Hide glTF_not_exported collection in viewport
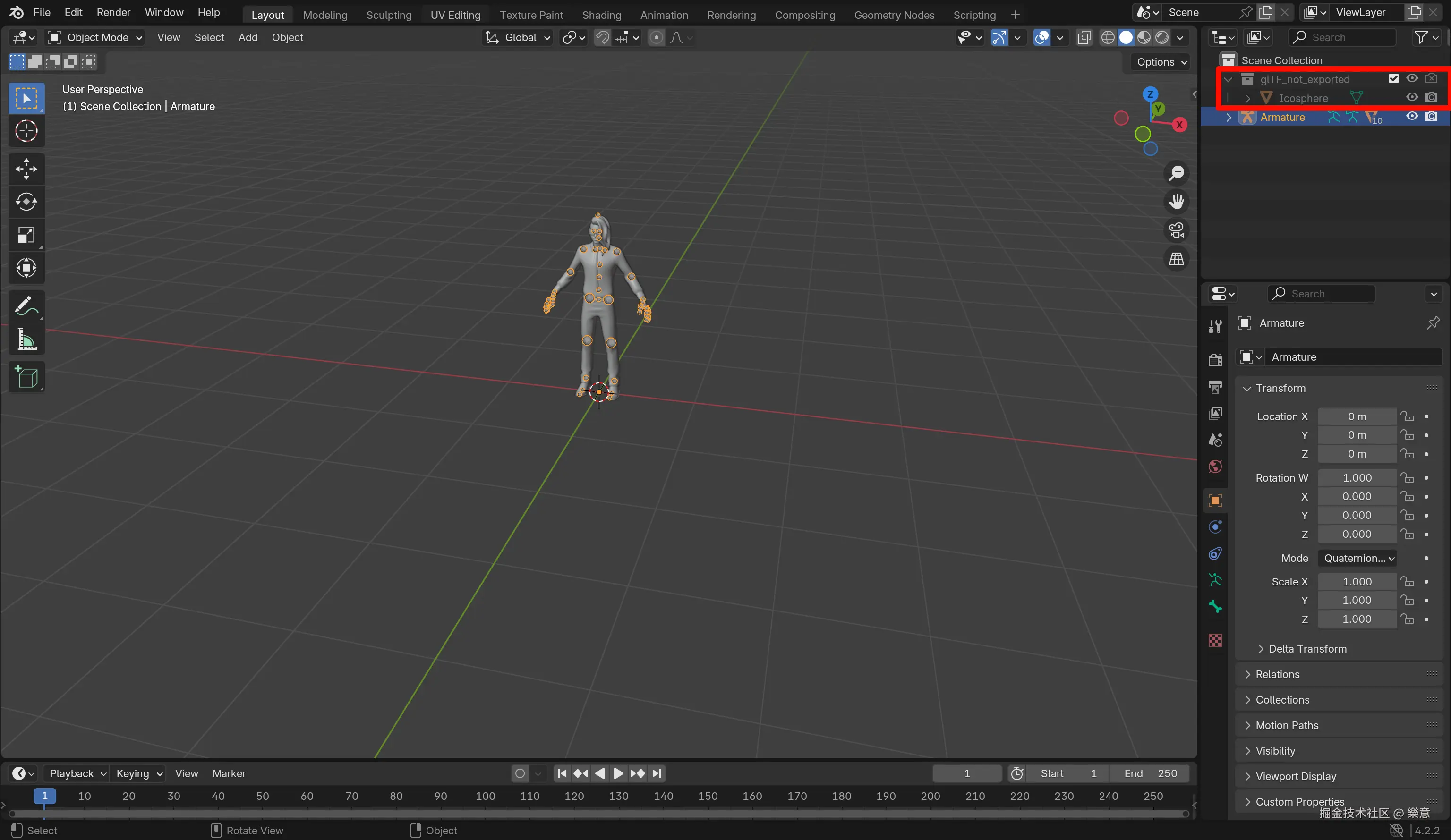Image resolution: width=1451 pixels, height=840 pixels. pyautogui.click(x=1412, y=78)
